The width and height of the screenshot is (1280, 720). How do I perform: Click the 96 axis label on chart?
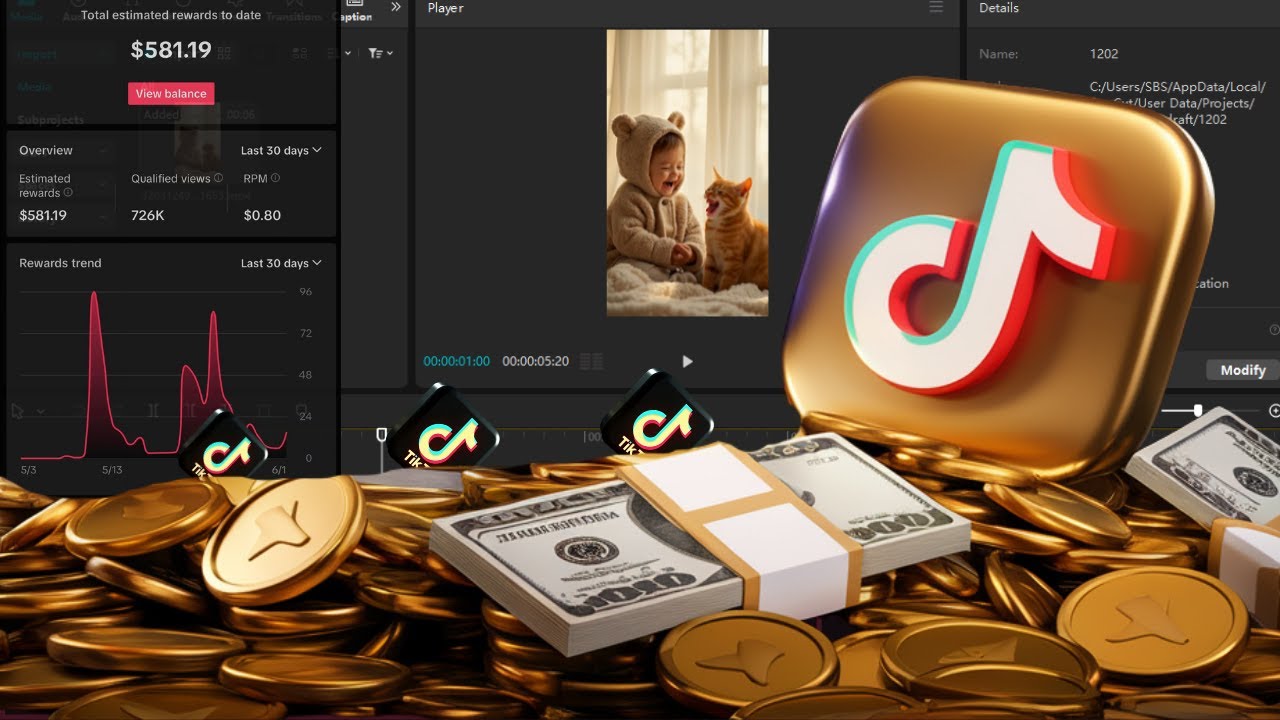(x=306, y=292)
